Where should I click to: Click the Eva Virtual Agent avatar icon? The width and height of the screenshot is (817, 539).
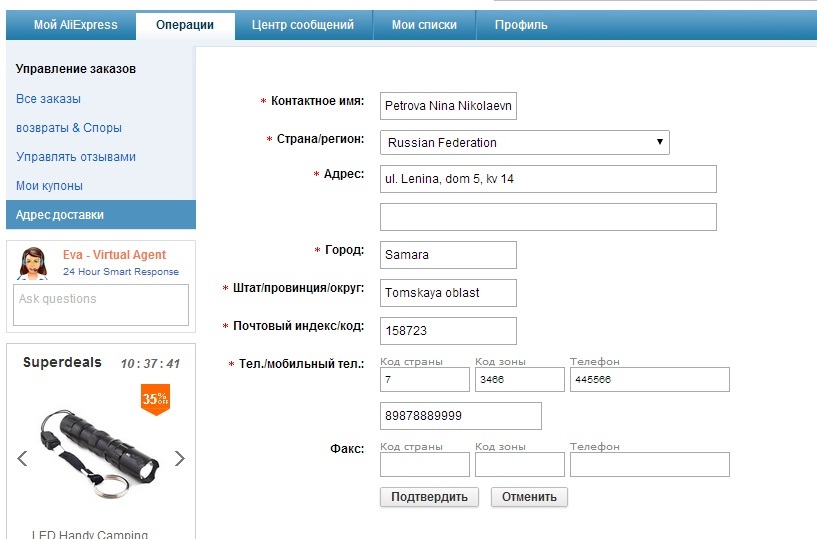34,263
